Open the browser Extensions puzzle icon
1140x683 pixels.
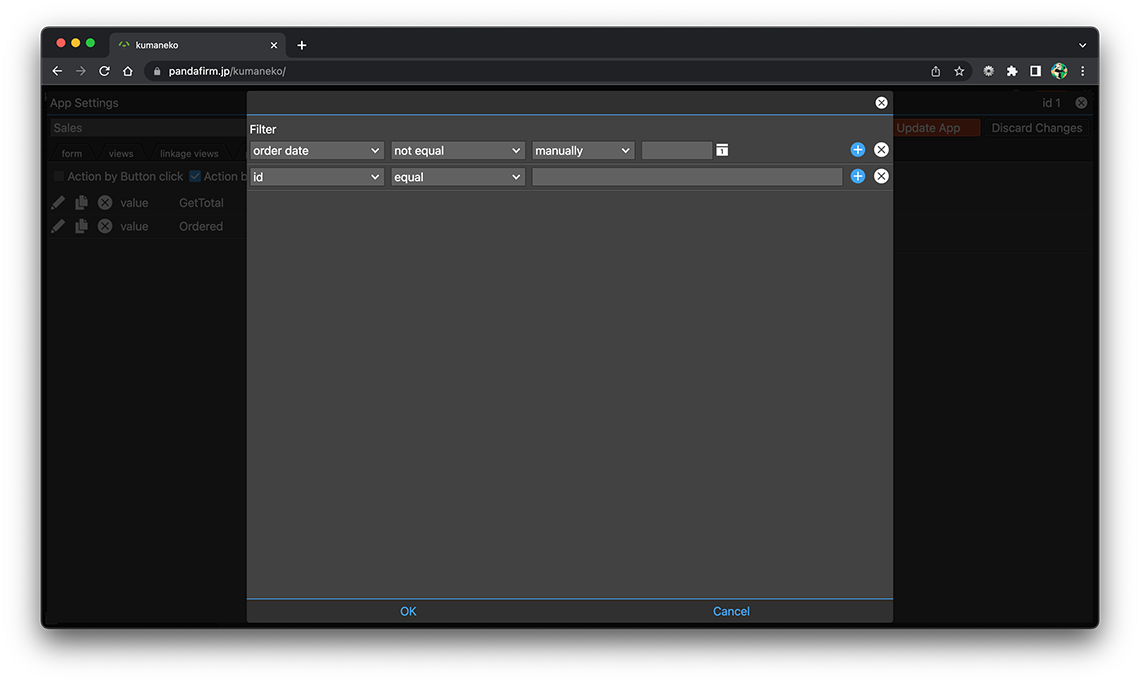(1012, 71)
